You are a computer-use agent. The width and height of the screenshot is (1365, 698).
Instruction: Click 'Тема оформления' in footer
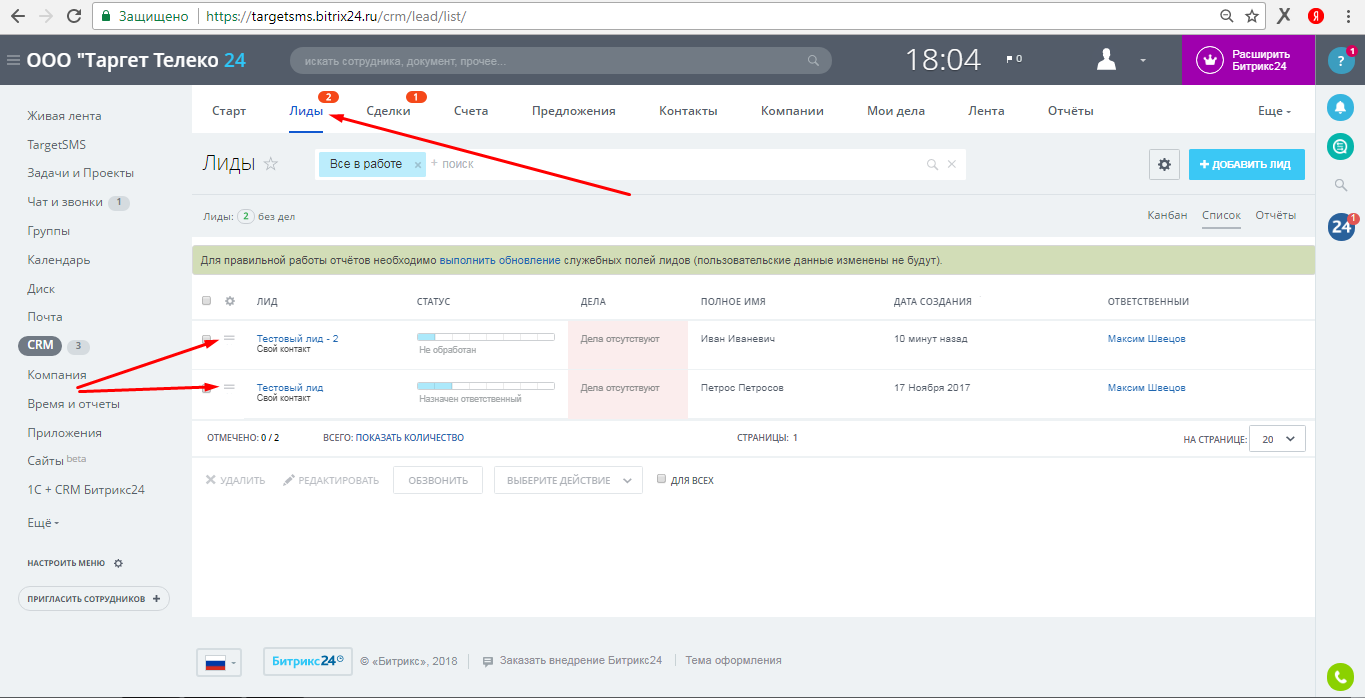733,660
